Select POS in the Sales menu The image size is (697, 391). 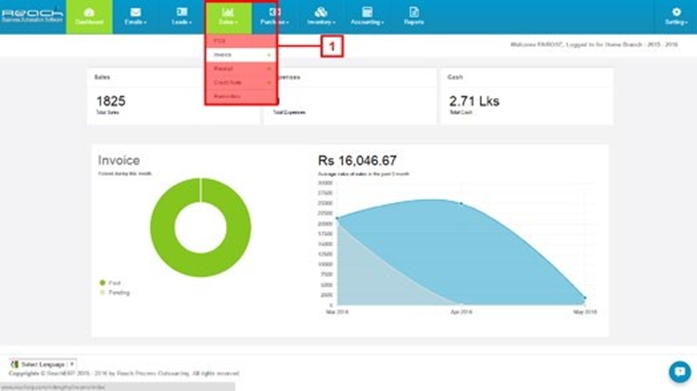tap(241, 41)
